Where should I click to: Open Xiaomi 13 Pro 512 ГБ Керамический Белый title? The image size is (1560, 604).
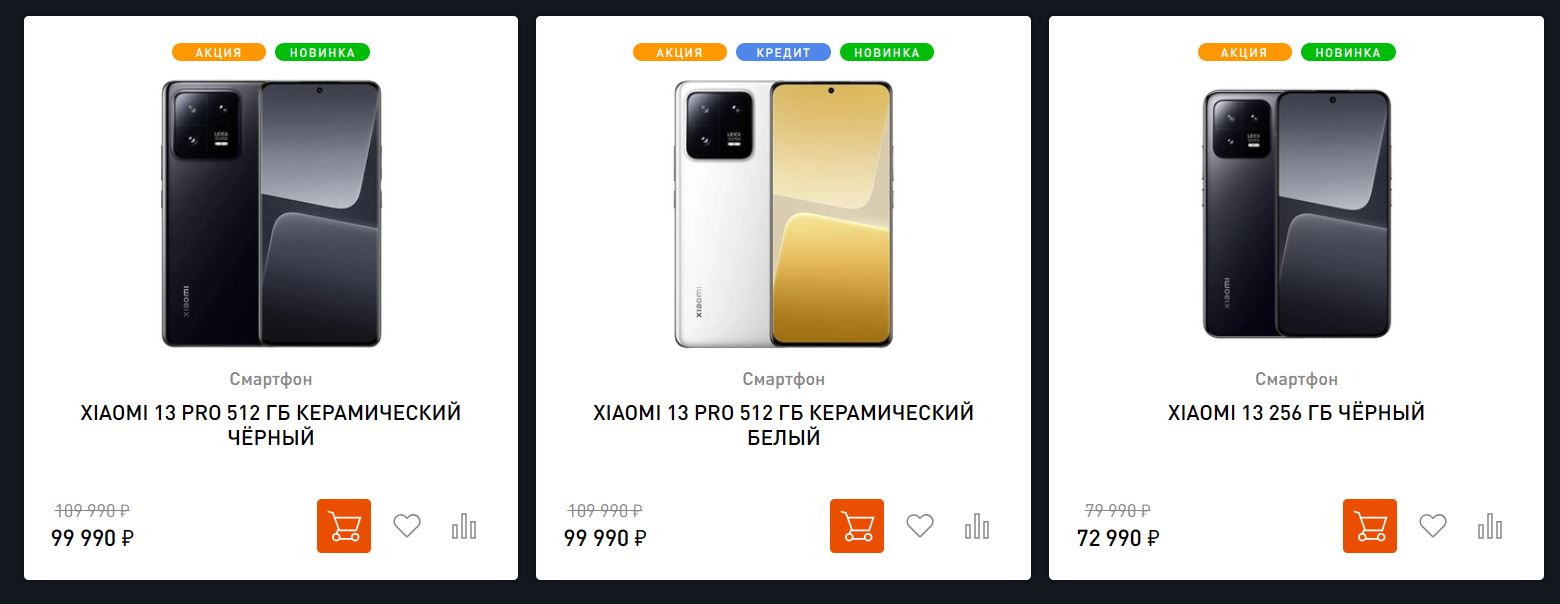click(x=784, y=425)
